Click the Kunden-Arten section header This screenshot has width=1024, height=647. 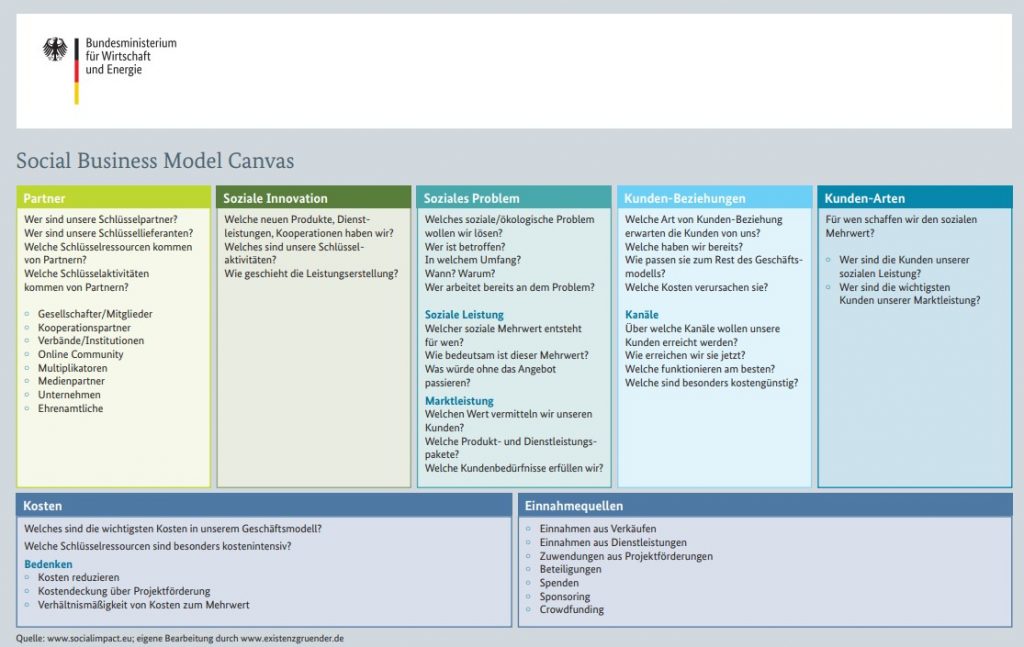pyautogui.click(x=865, y=198)
